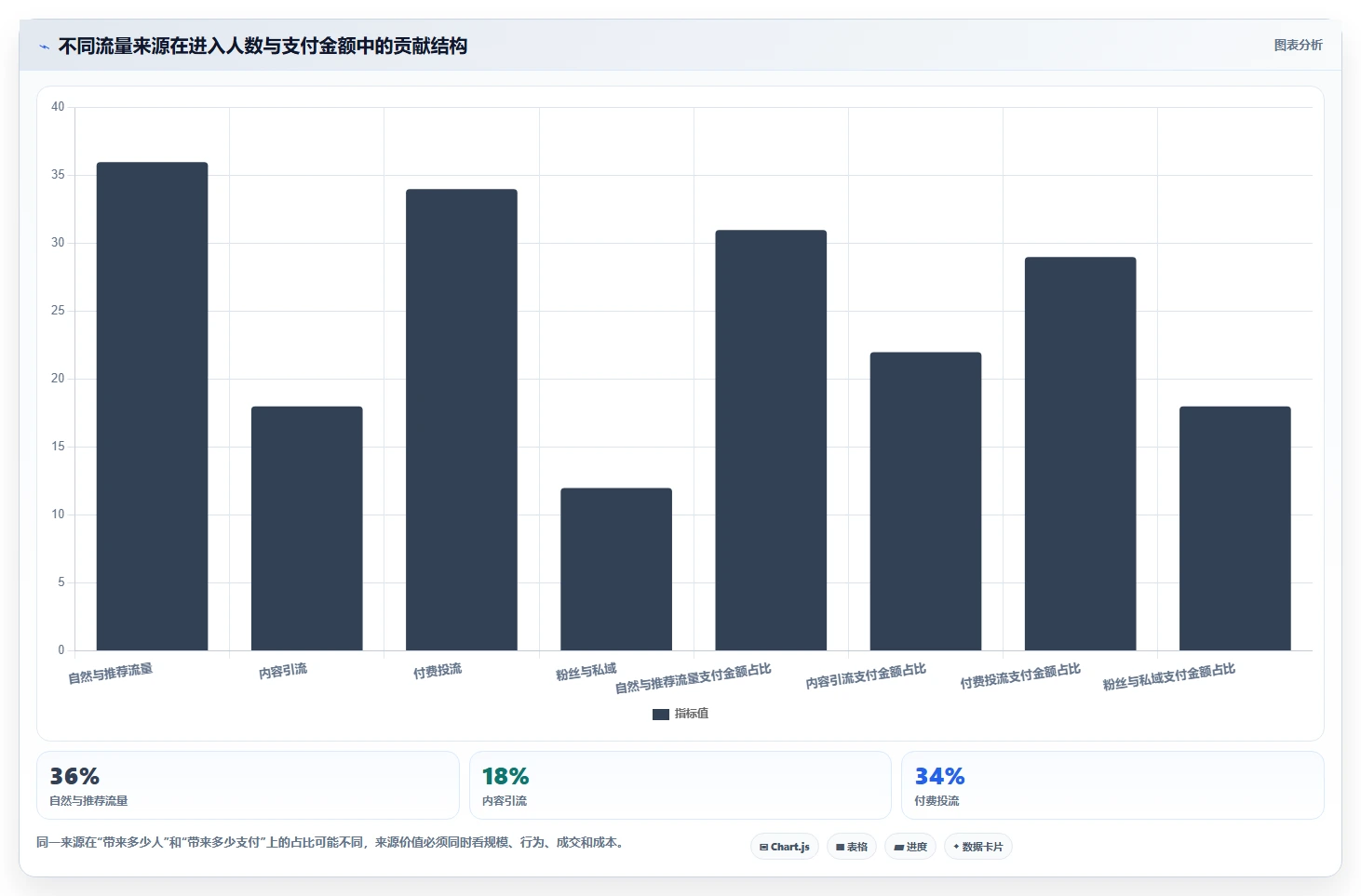Select the 表格 tag
The image size is (1361, 896).
pyautogui.click(x=852, y=847)
